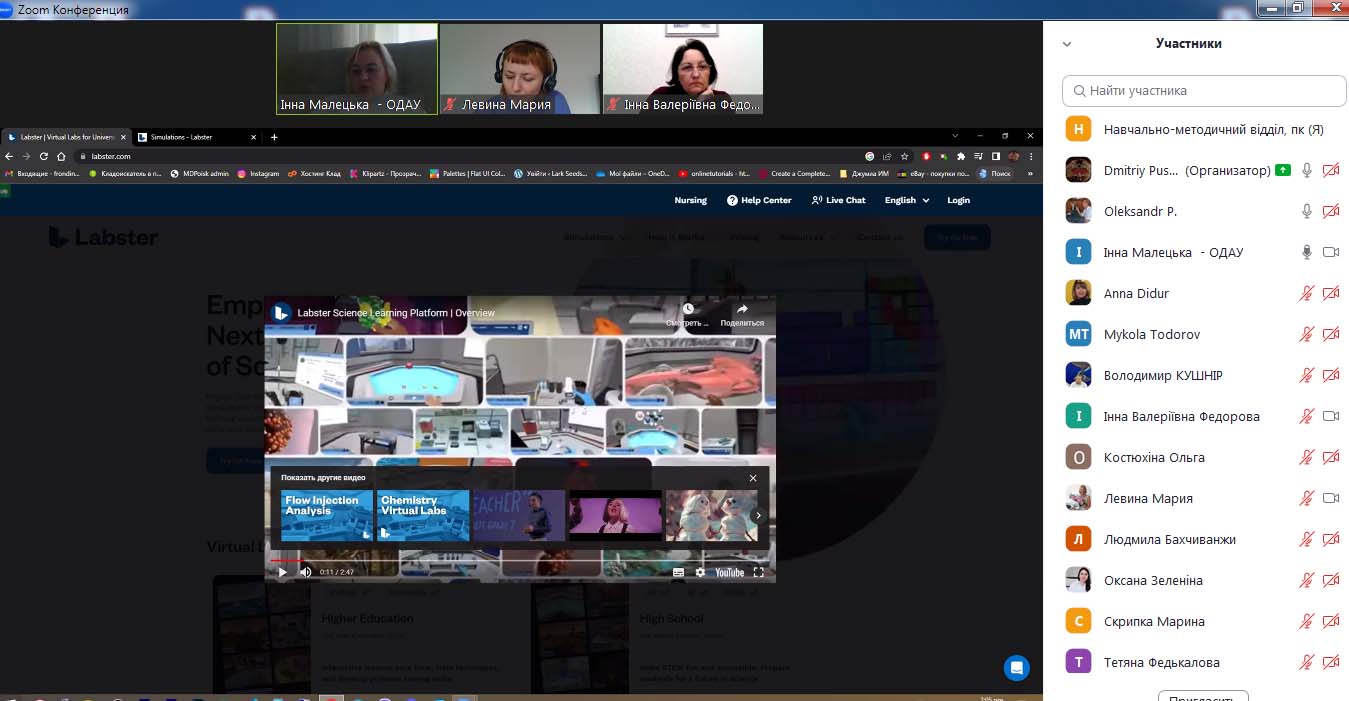Click Тетяна Федькалова camera-off icon
Viewport: 1349px width, 701px height.
[1330, 662]
